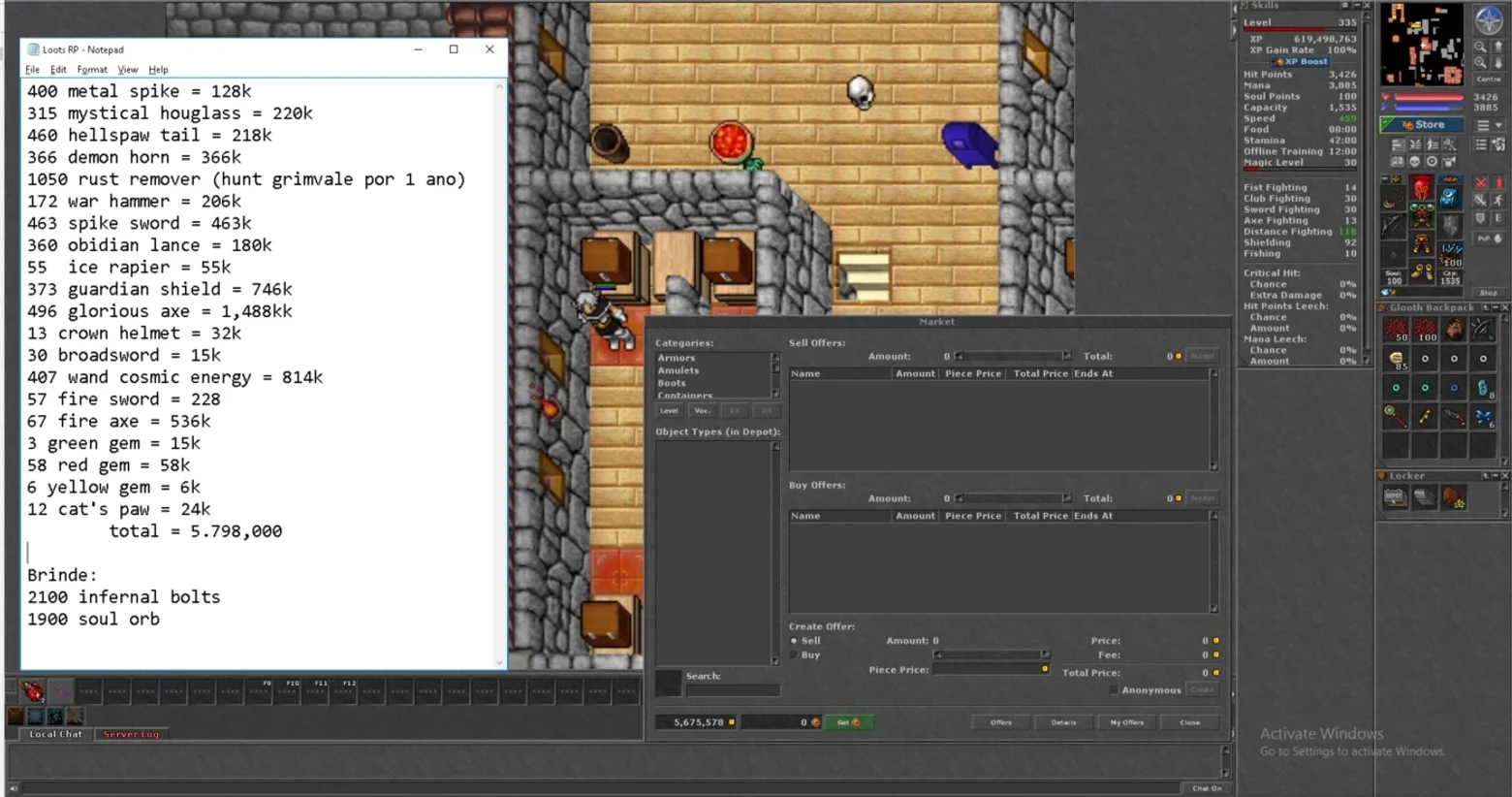Minimize the Locker panel
This screenshot has height=797, width=1512.
pos(1495,476)
